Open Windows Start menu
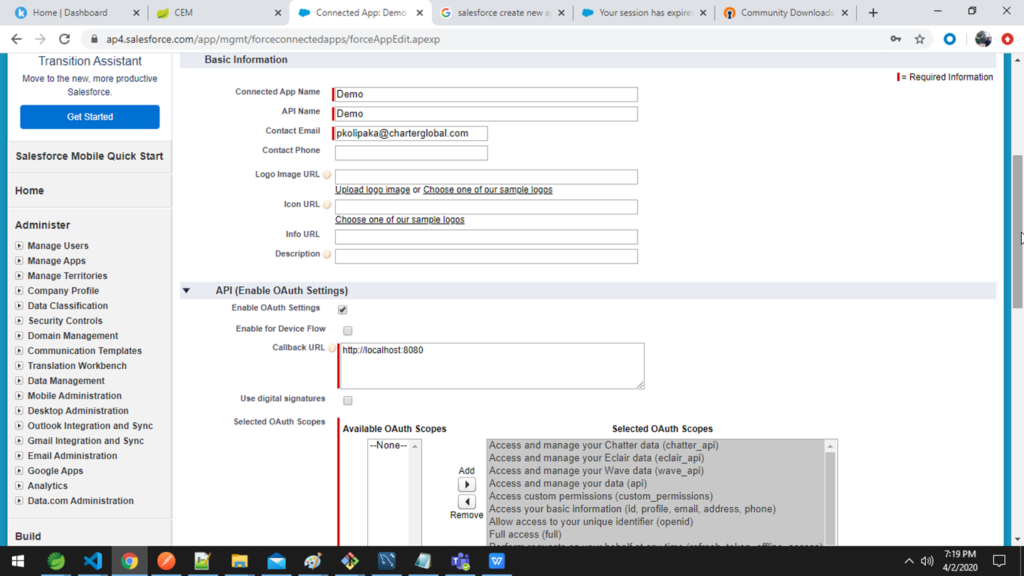This screenshot has height=576, width=1024. click(x=18, y=561)
